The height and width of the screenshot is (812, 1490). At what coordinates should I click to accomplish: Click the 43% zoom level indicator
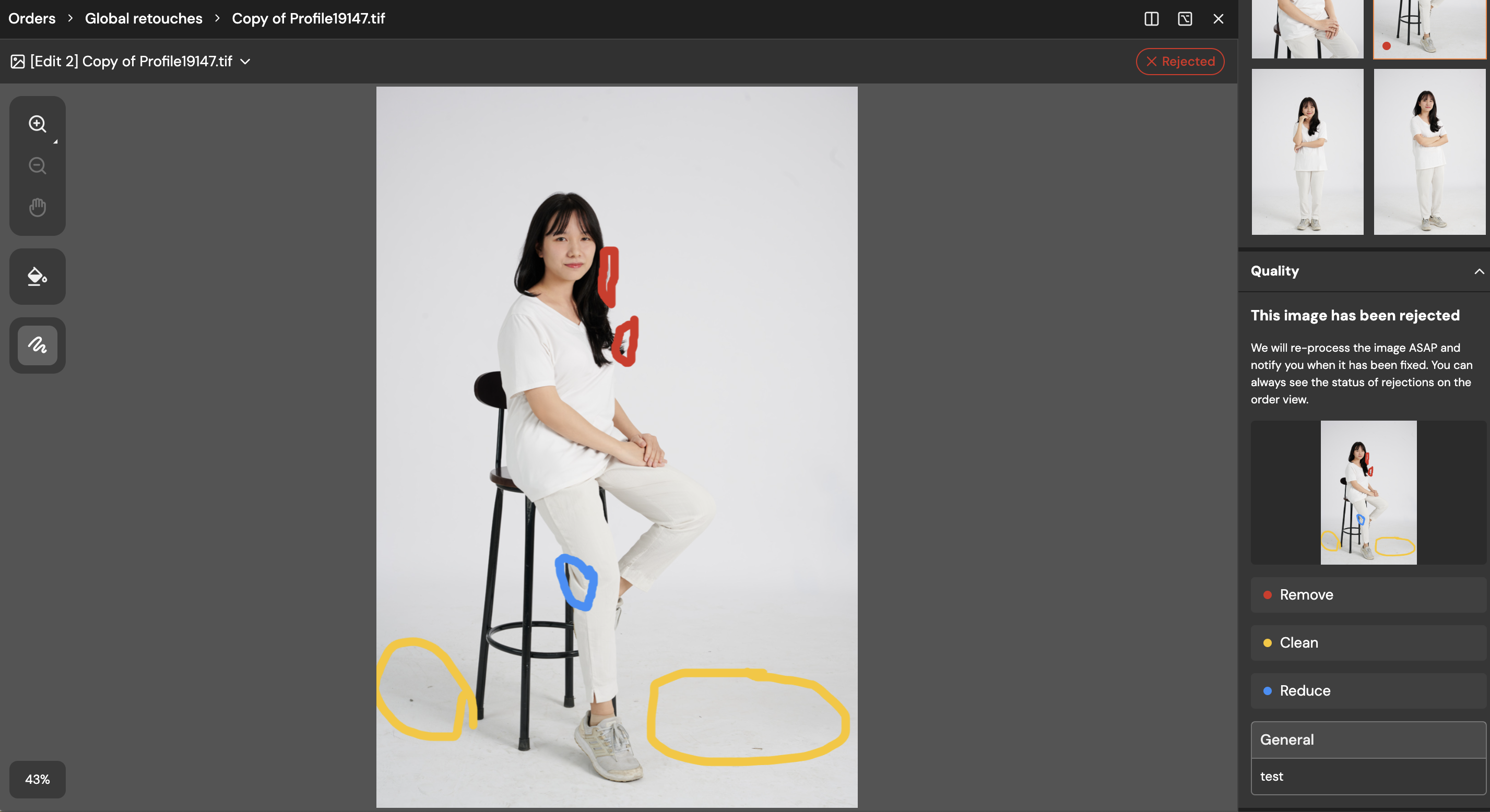click(38, 780)
